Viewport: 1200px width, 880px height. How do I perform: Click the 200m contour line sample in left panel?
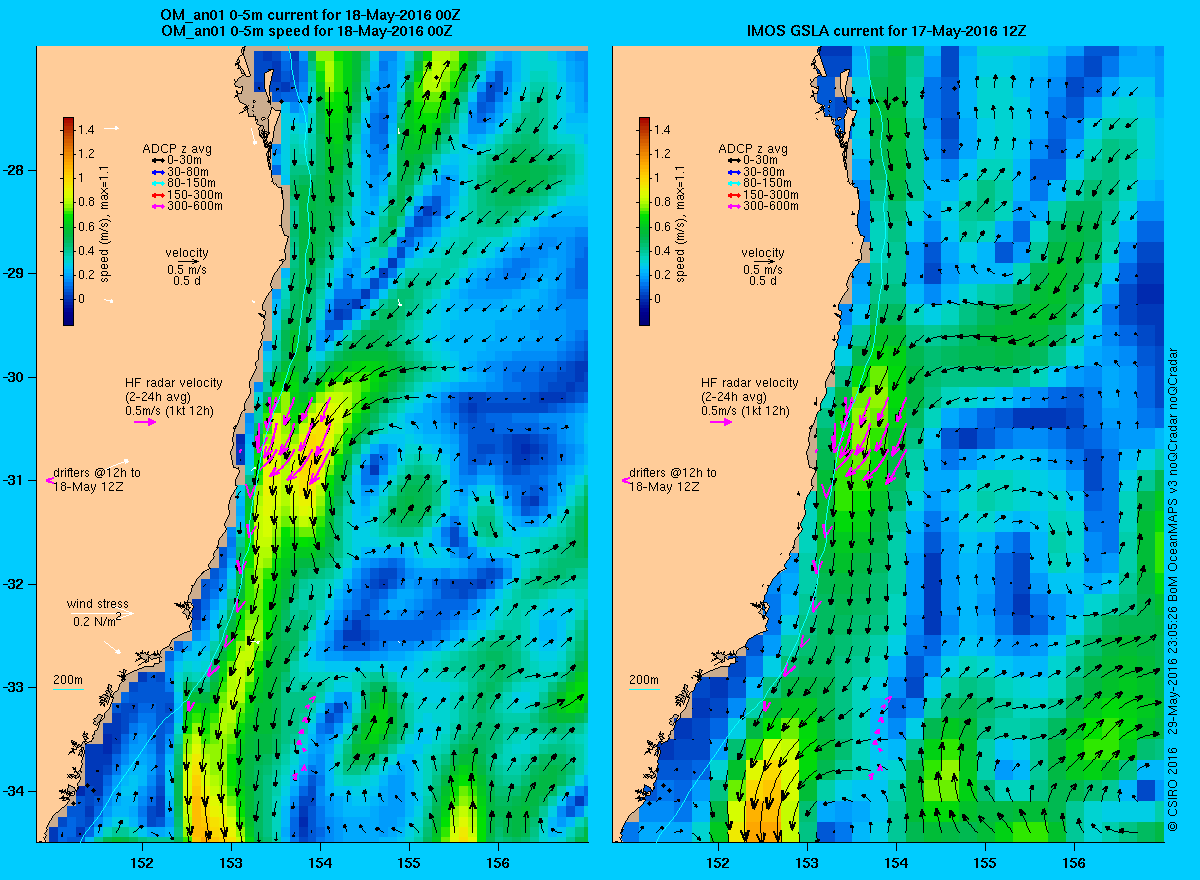coord(67,689)
